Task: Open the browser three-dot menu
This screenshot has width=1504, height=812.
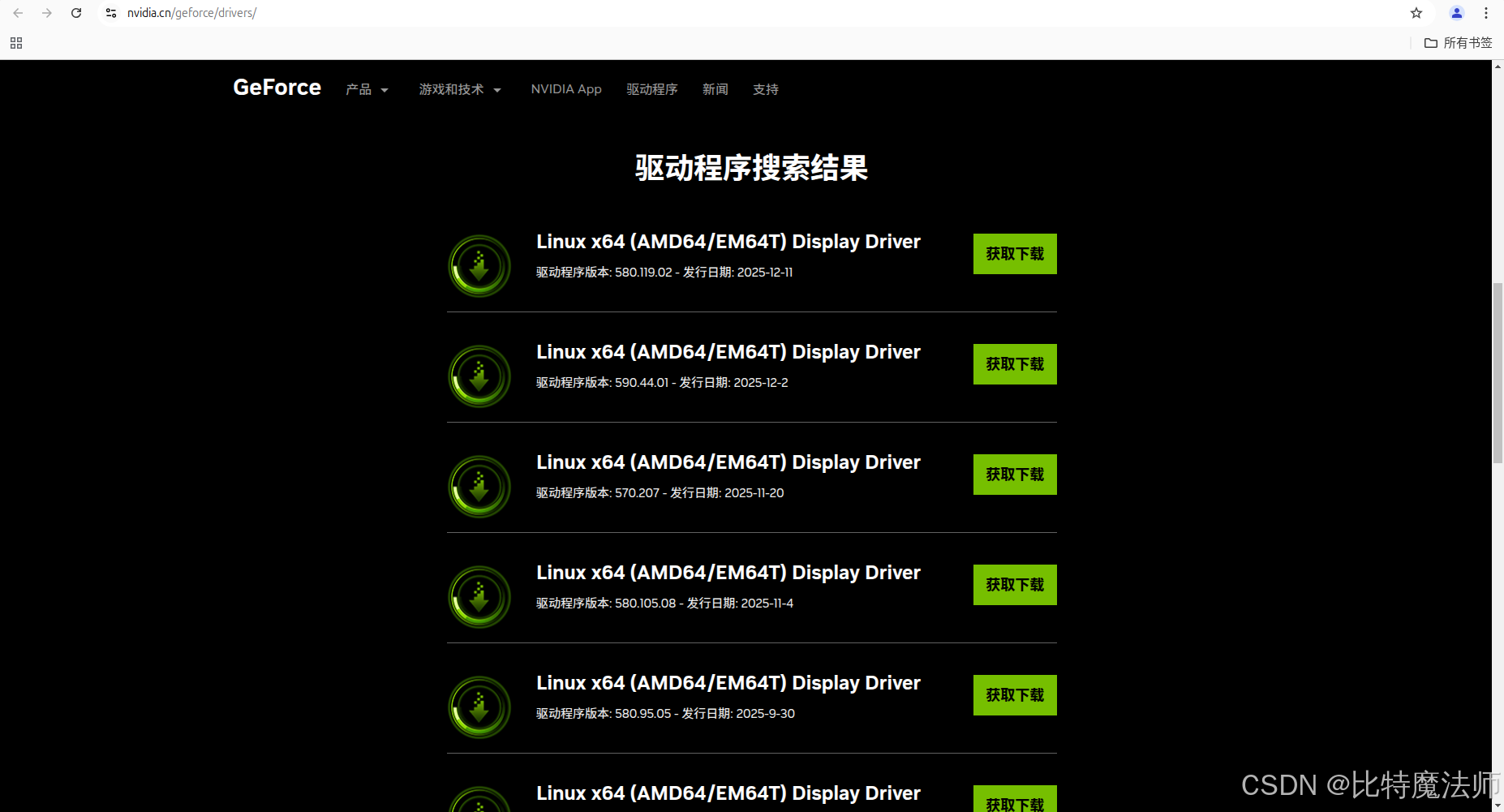Action: point(1486,13)
